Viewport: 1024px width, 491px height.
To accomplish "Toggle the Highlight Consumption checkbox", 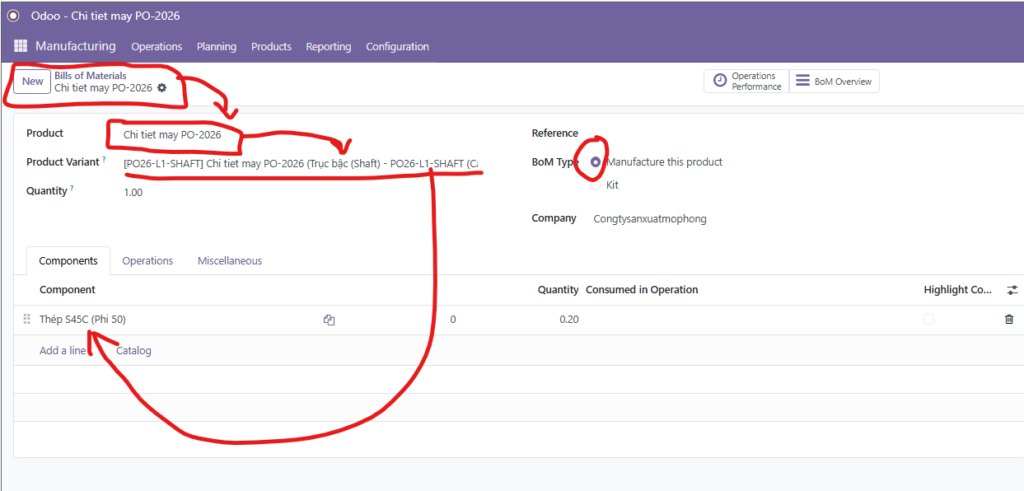I will pyautogui.click(x=929, y=319).
